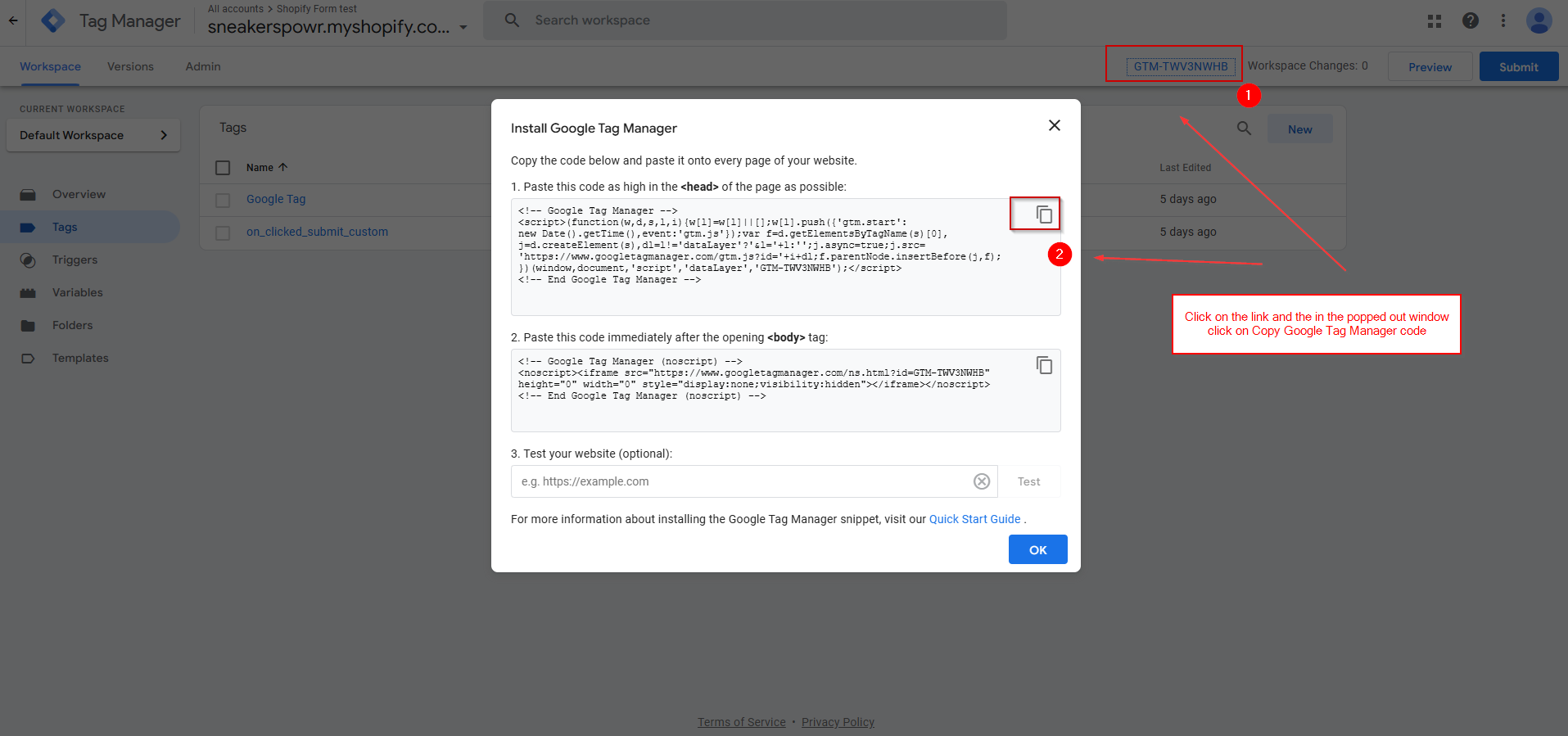Click the Triggers target icon
Image resolution: width=1568 pixels, height=736 pixels.
(28, 260)
